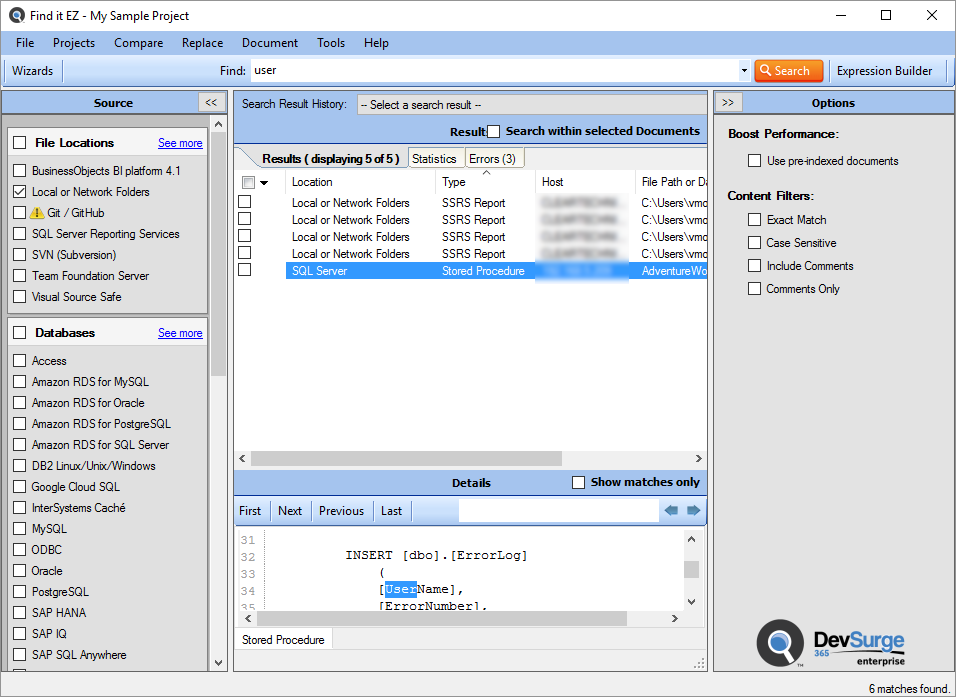
Task: Click the Details navigation text field
Action: pyautogui.click(x=558, y=511)
